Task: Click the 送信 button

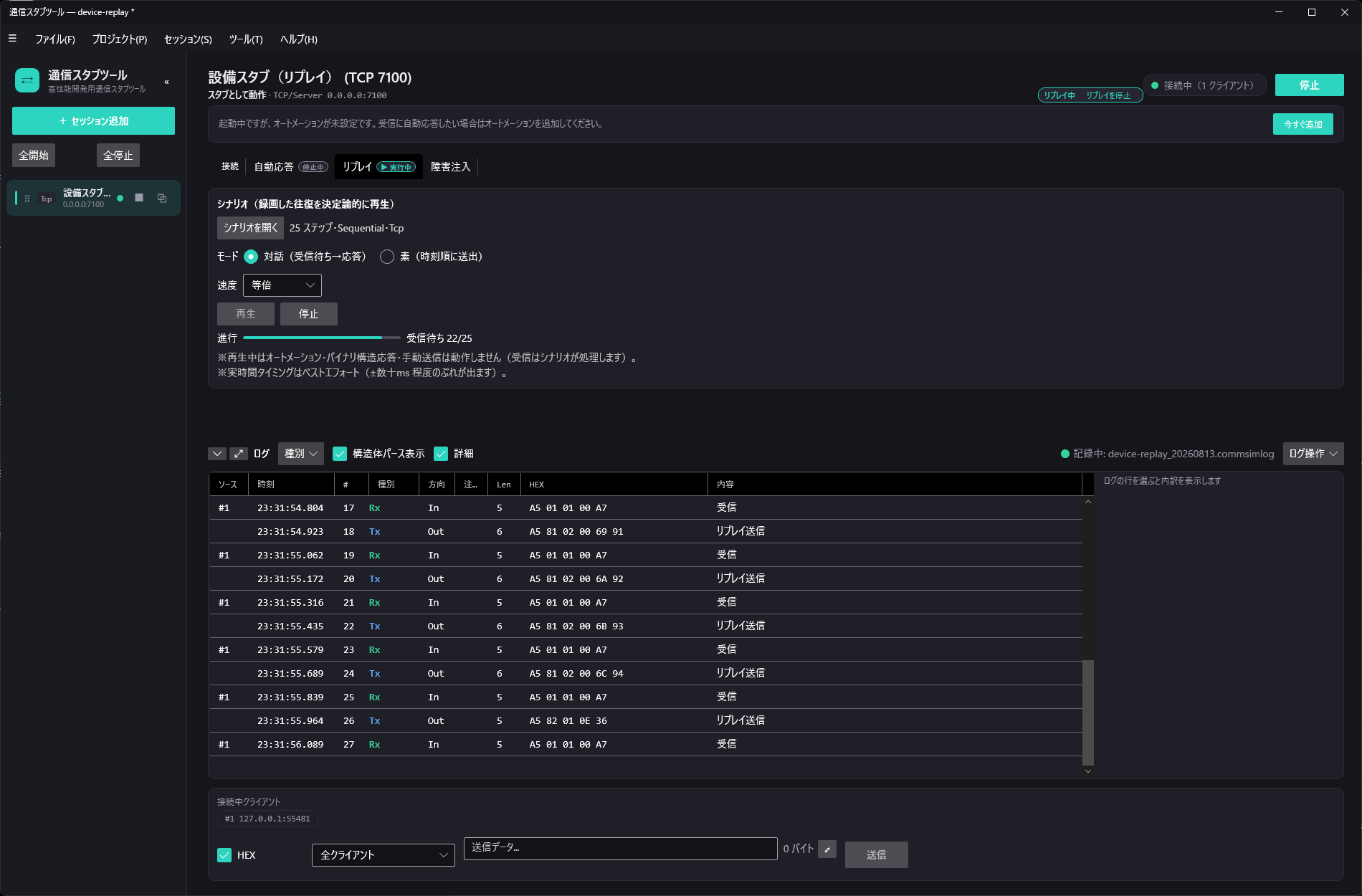Action: point(876,855)
